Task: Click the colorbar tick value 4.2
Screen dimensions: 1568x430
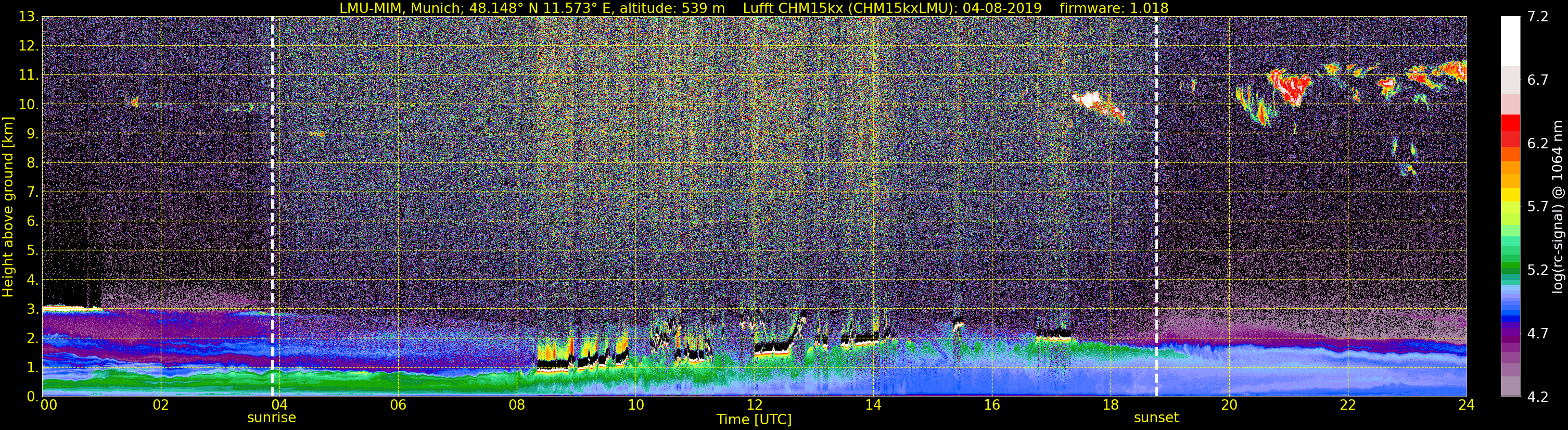Action: coord(1538,397)
